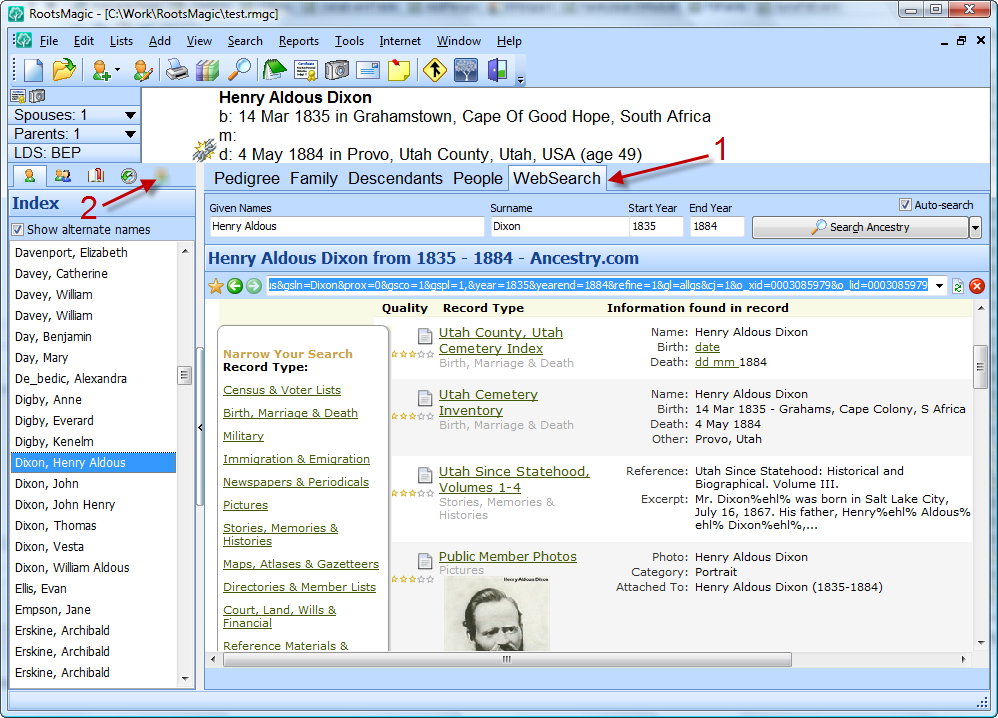Expand the Spouses: 1 dropdown
This screenshot has width=998, height=718.
[x=130, y=115]
